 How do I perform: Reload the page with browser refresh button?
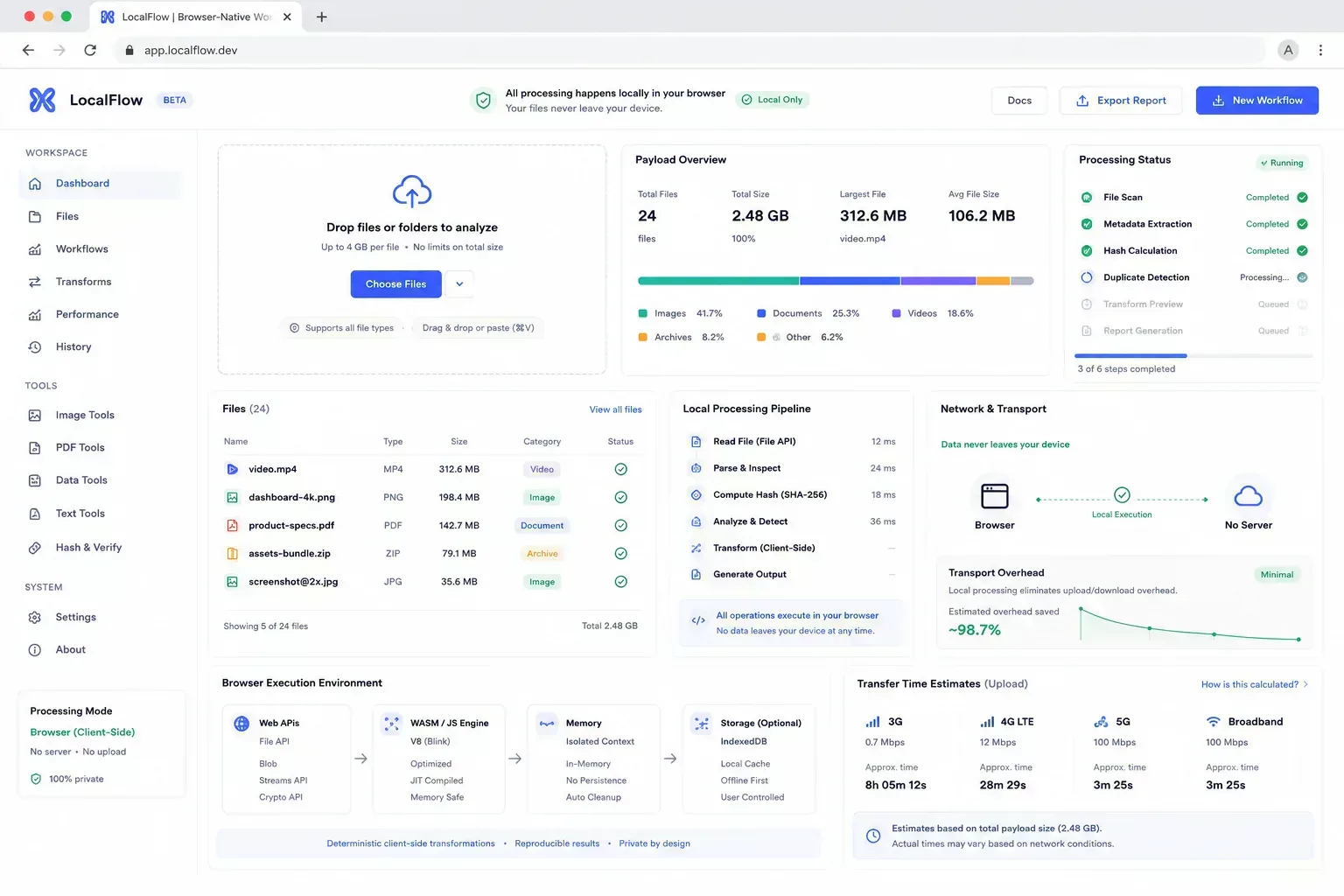(90, 50)
